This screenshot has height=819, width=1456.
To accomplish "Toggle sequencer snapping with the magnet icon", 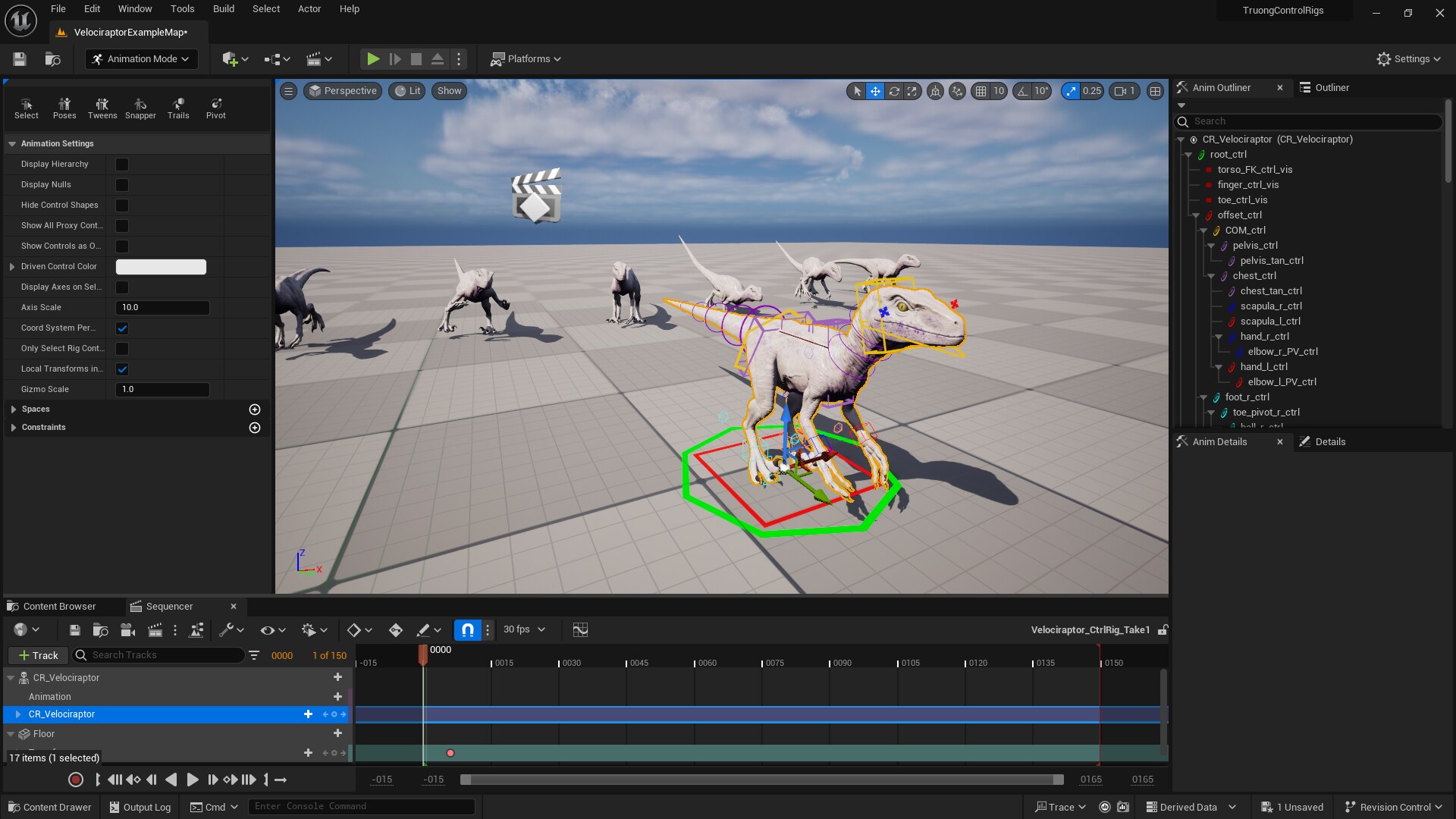I will coord(467,629).
